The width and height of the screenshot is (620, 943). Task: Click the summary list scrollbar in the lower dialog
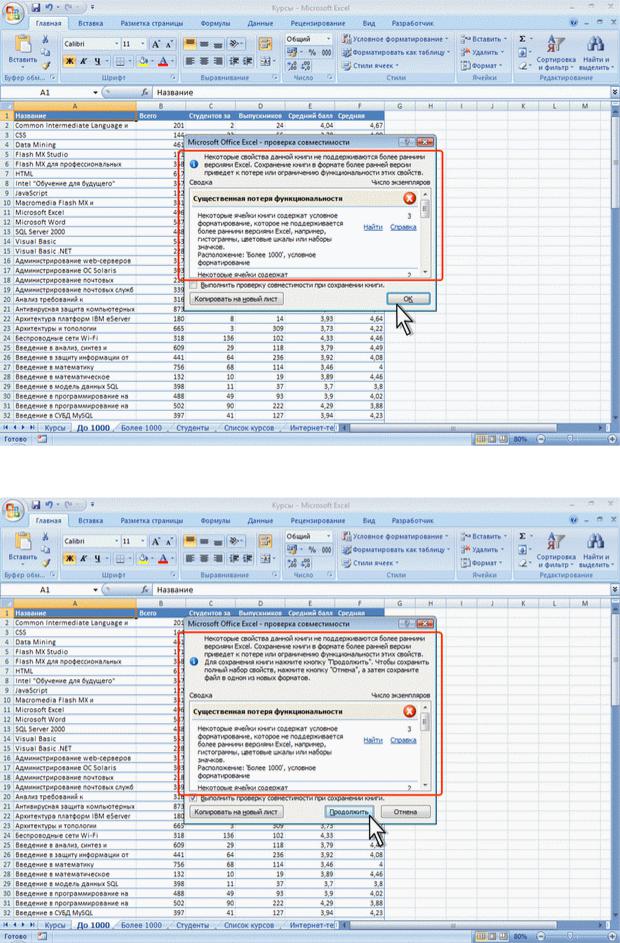coord(425,746)
